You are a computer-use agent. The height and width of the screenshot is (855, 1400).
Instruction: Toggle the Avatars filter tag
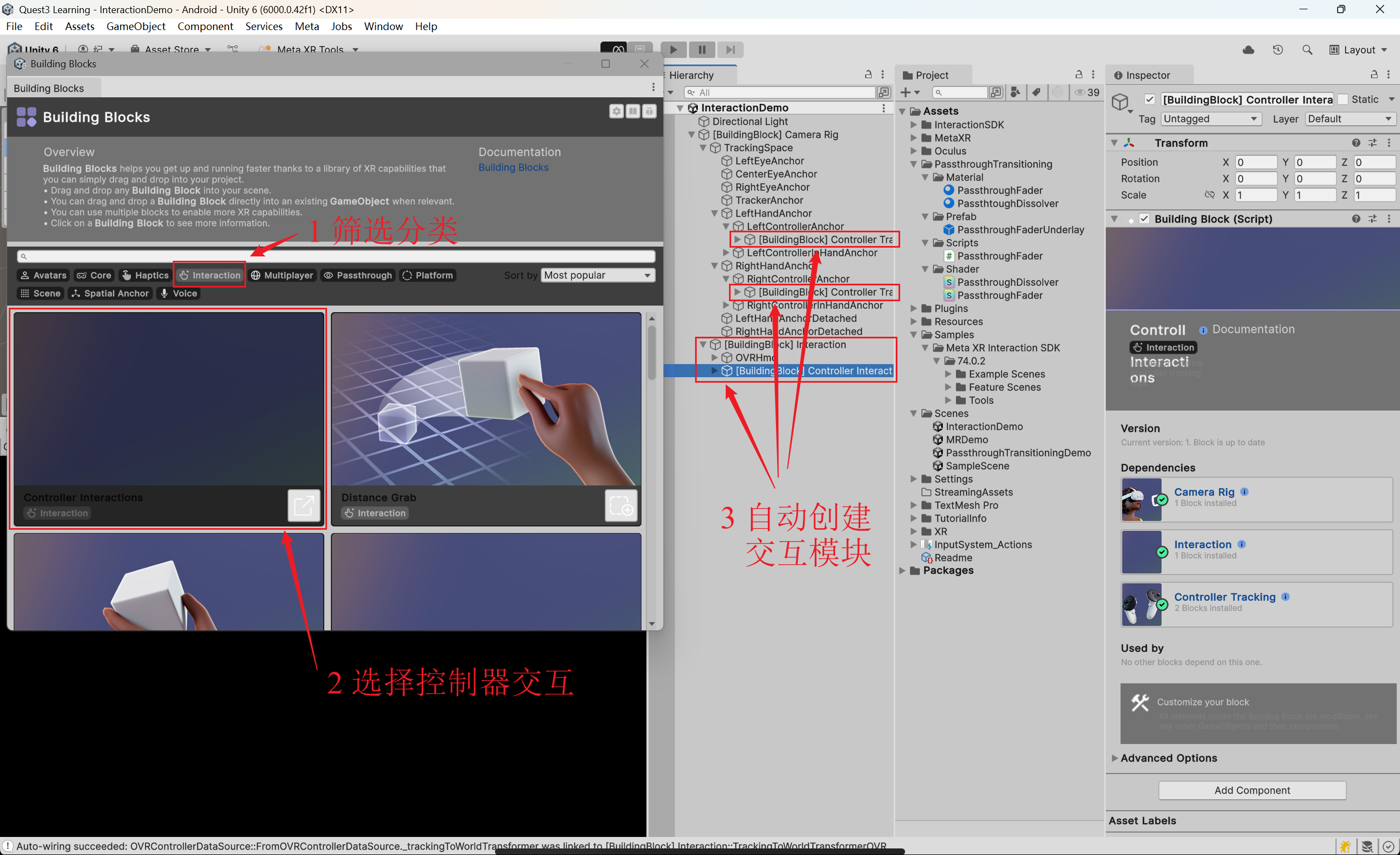pyautogui.click(x=43, y=276)
